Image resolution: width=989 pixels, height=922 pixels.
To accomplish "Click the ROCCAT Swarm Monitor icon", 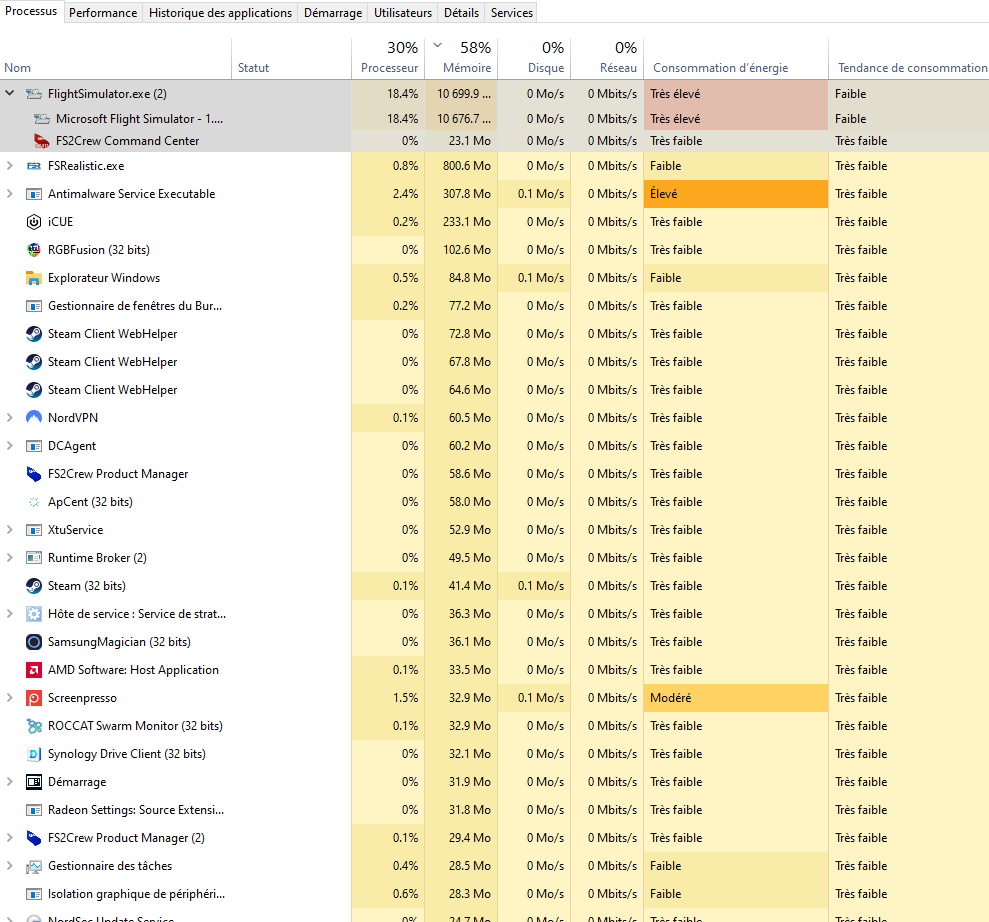I will 33,726.
